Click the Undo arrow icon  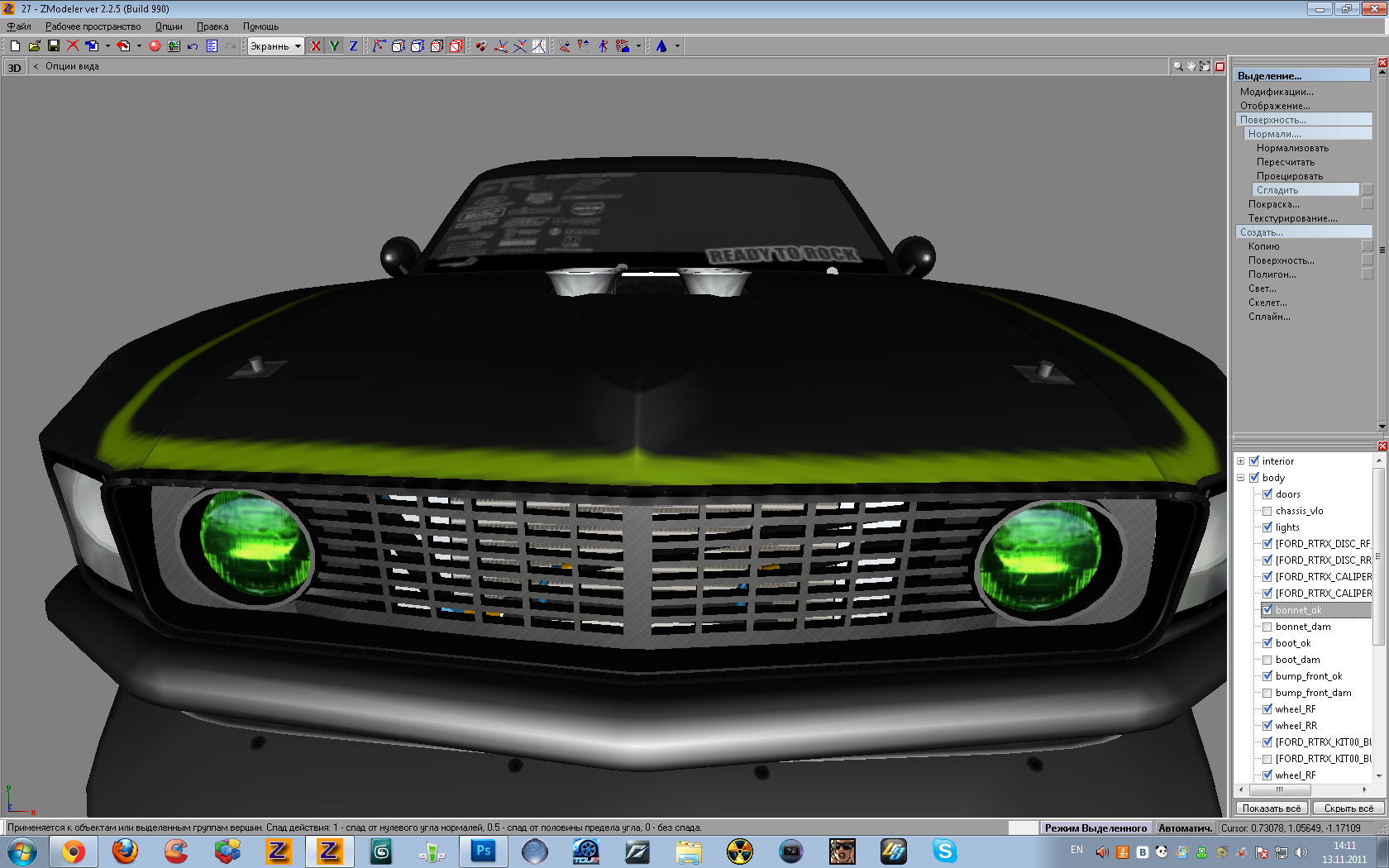193,46
